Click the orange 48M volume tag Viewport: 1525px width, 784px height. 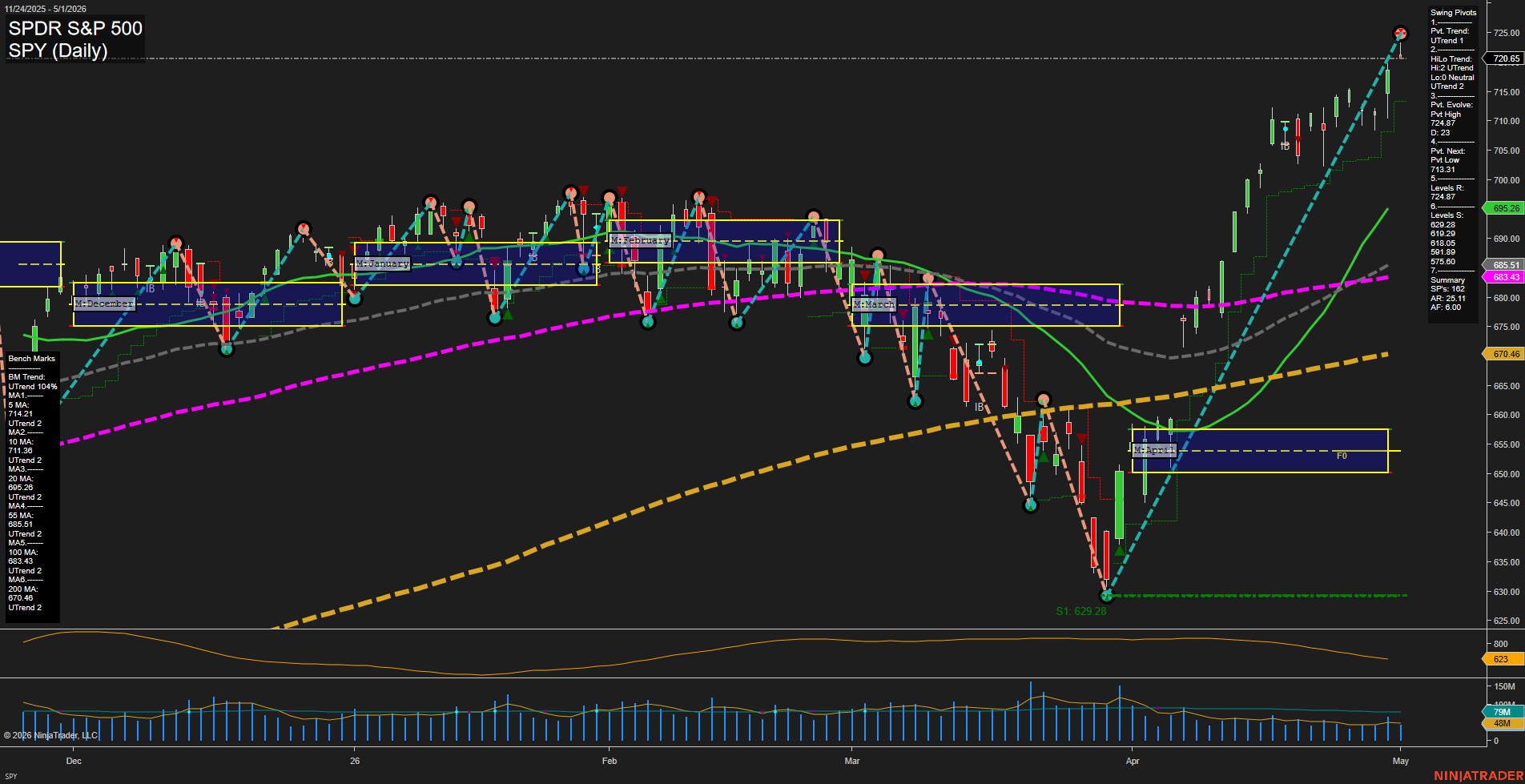[x=1502, y=723]
